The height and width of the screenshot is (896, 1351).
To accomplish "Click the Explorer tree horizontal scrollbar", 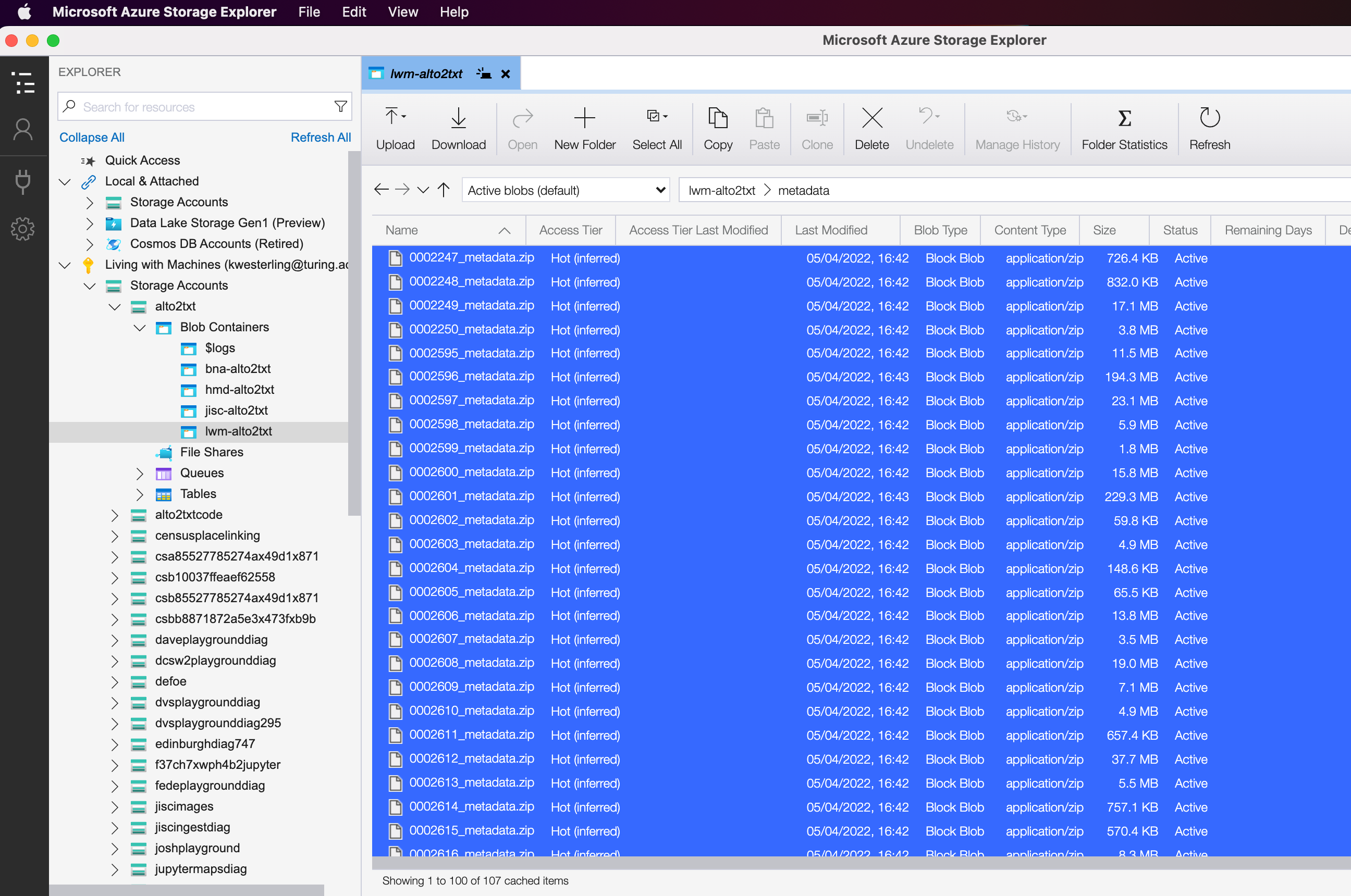I will (x=187, y=890).
